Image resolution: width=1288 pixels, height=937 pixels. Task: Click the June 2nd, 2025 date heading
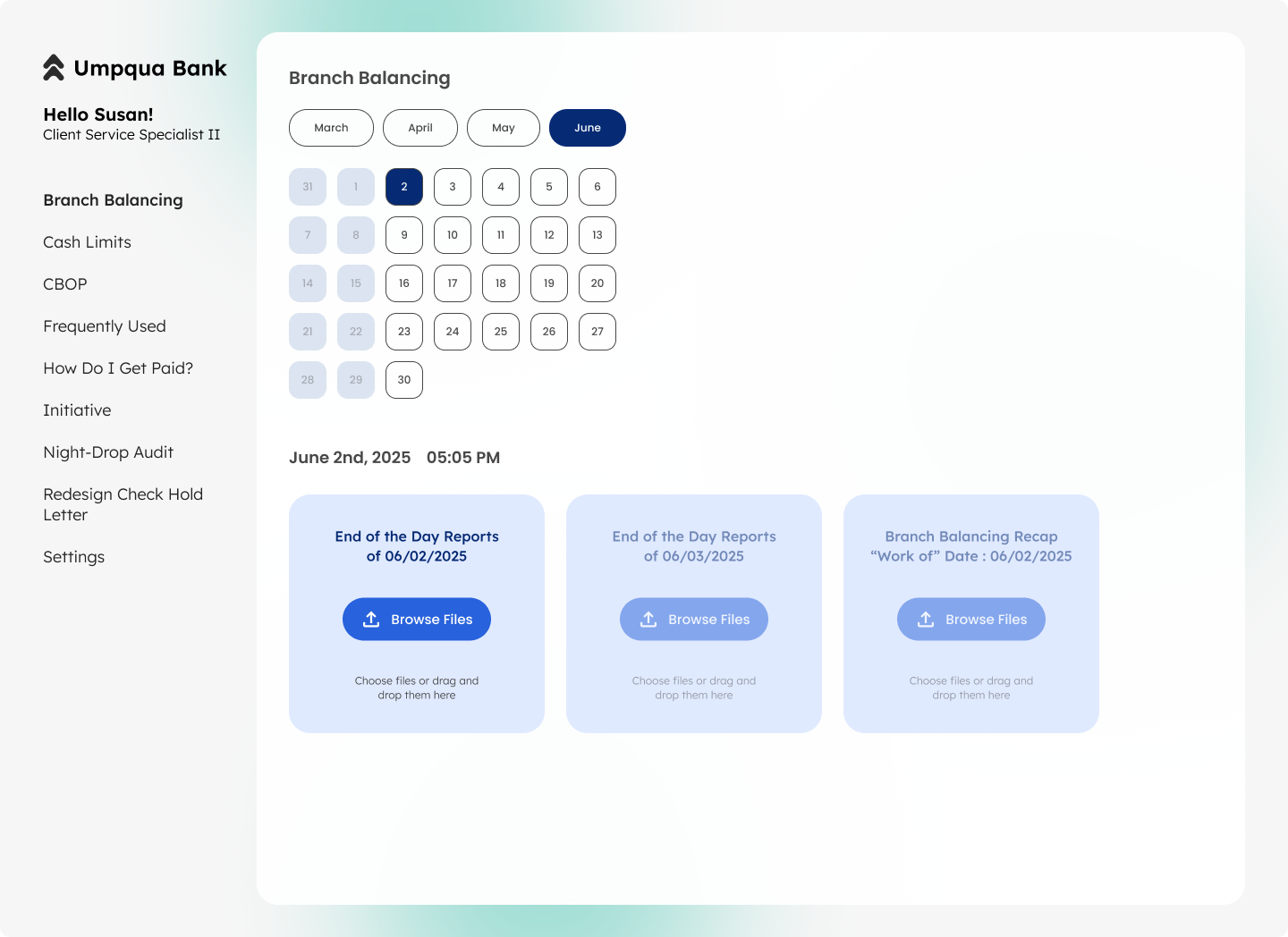point(350,457)
